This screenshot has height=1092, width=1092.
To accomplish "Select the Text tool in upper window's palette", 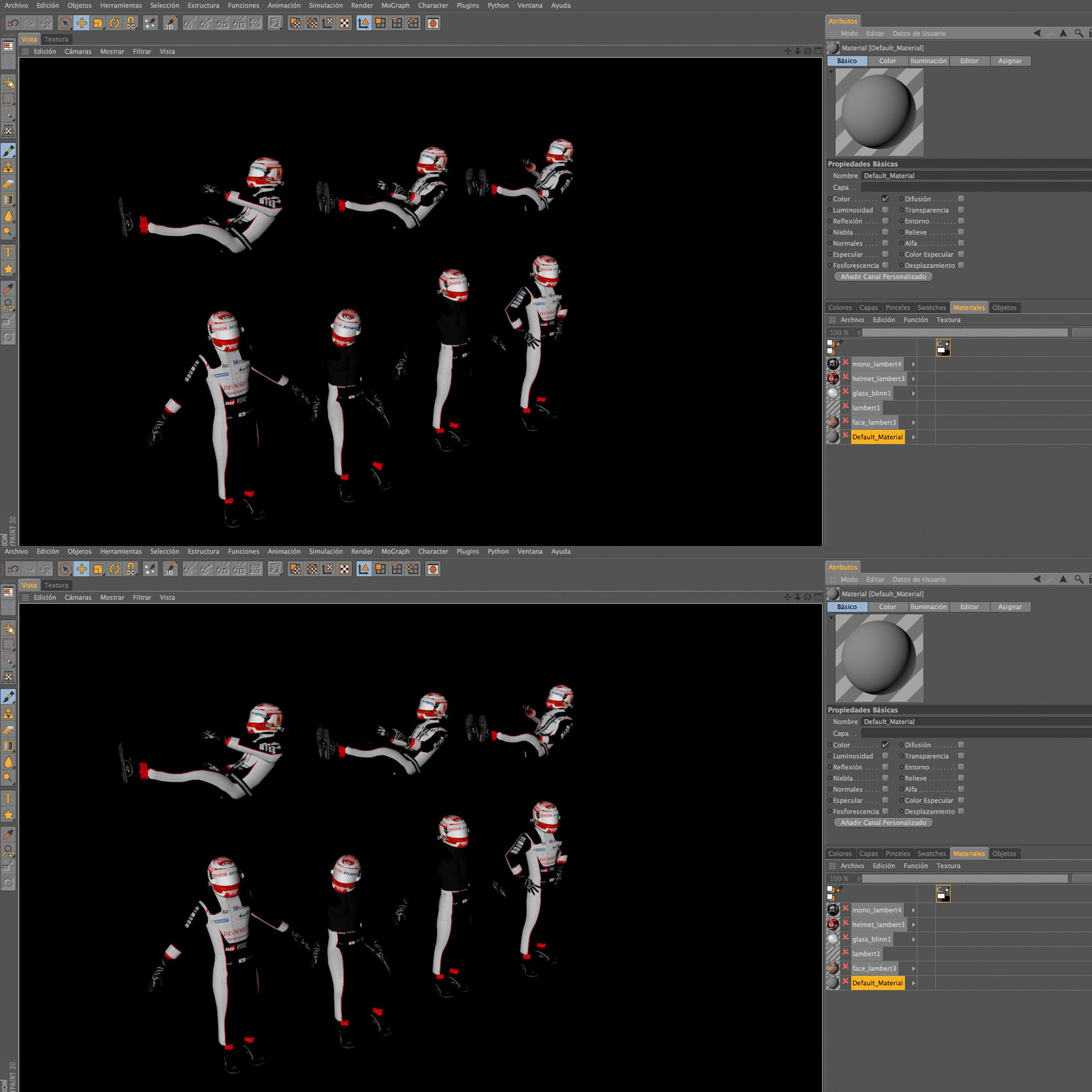I will 8,252.
